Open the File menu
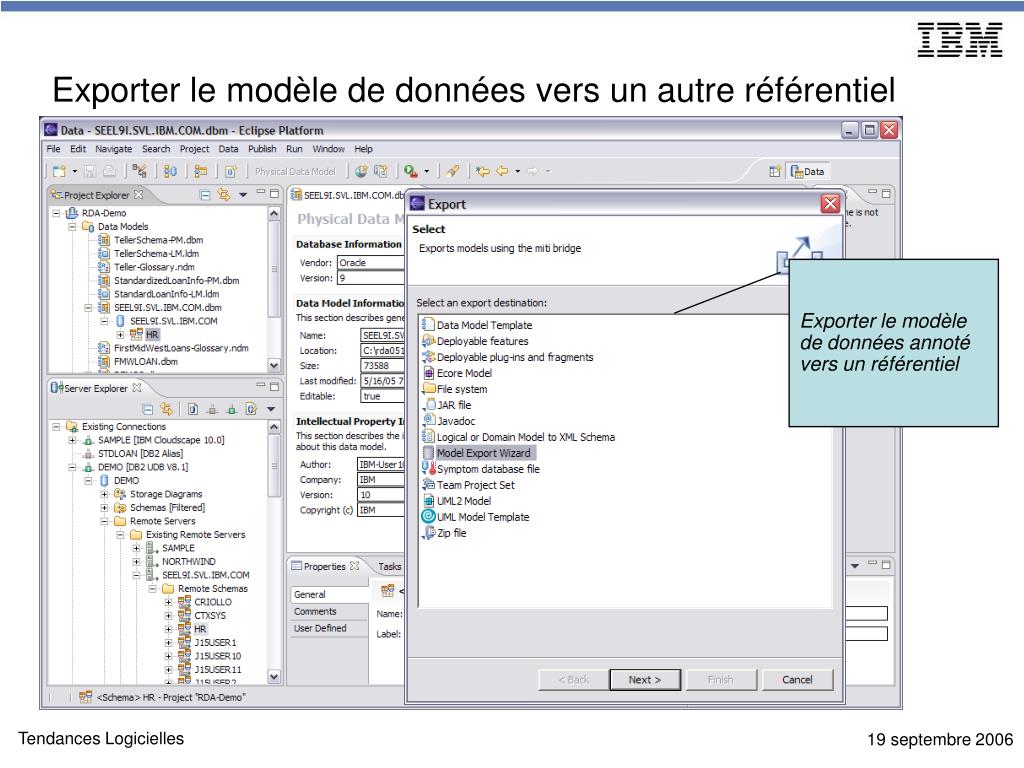 click(54, 149)
